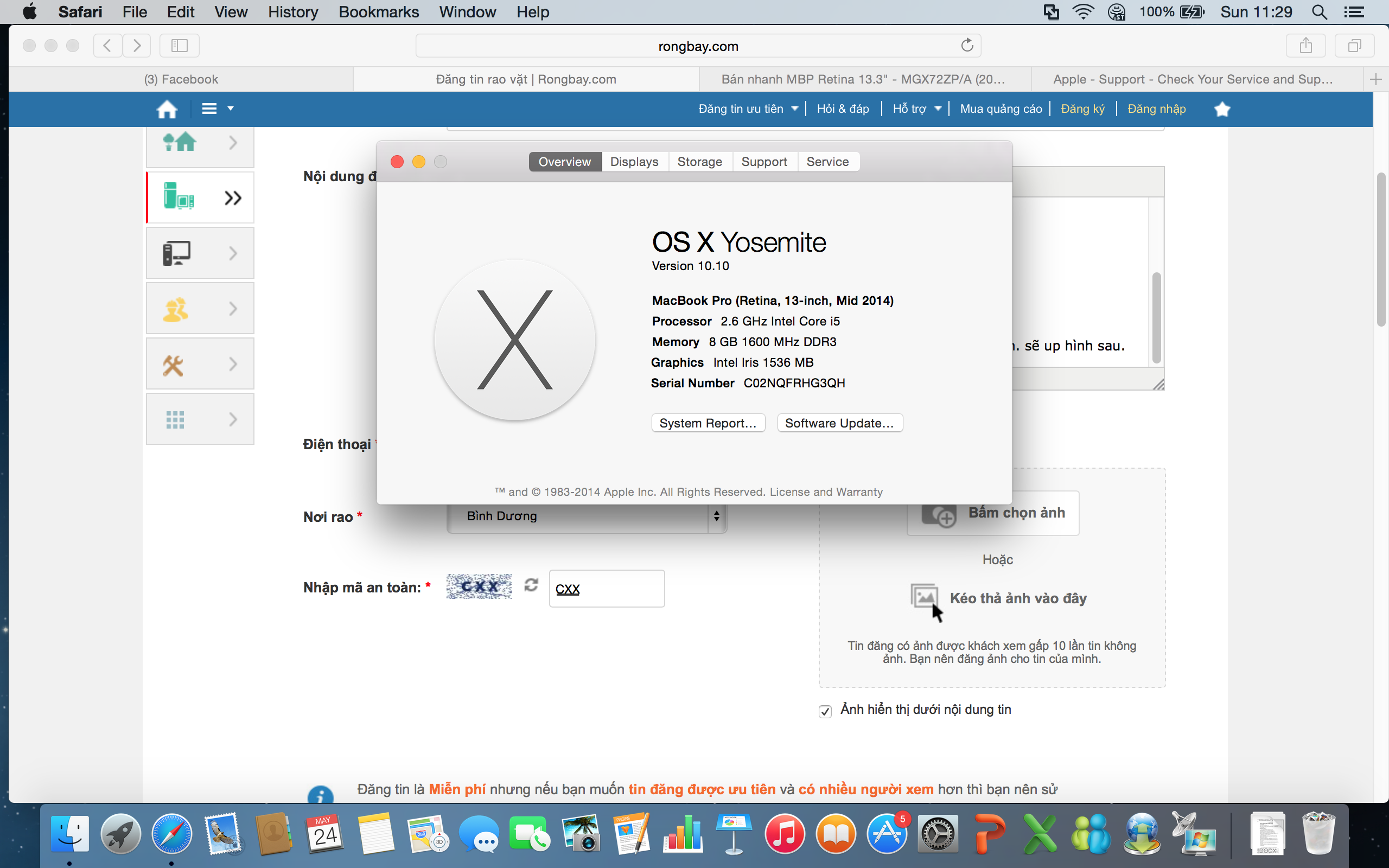
Task: Click the Safari page scrollbar
Action: pyautogui.click(x=1381, y=249)
